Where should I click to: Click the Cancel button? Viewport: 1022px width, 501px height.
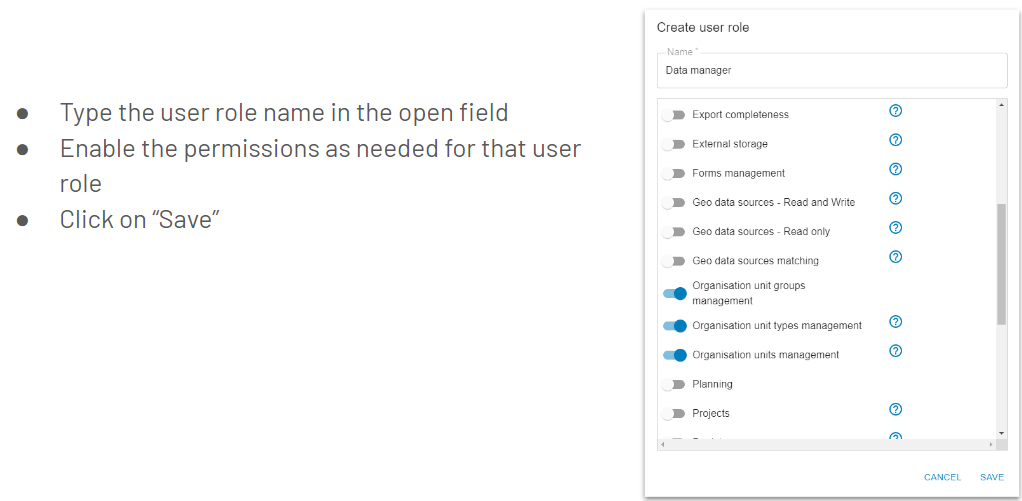click(x=942, y=478)
